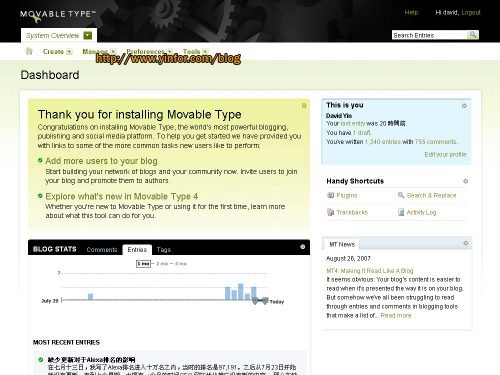This screenshot has height=375, width=500.
Task: Click the Movable Type logo
Action: point(58,15)
